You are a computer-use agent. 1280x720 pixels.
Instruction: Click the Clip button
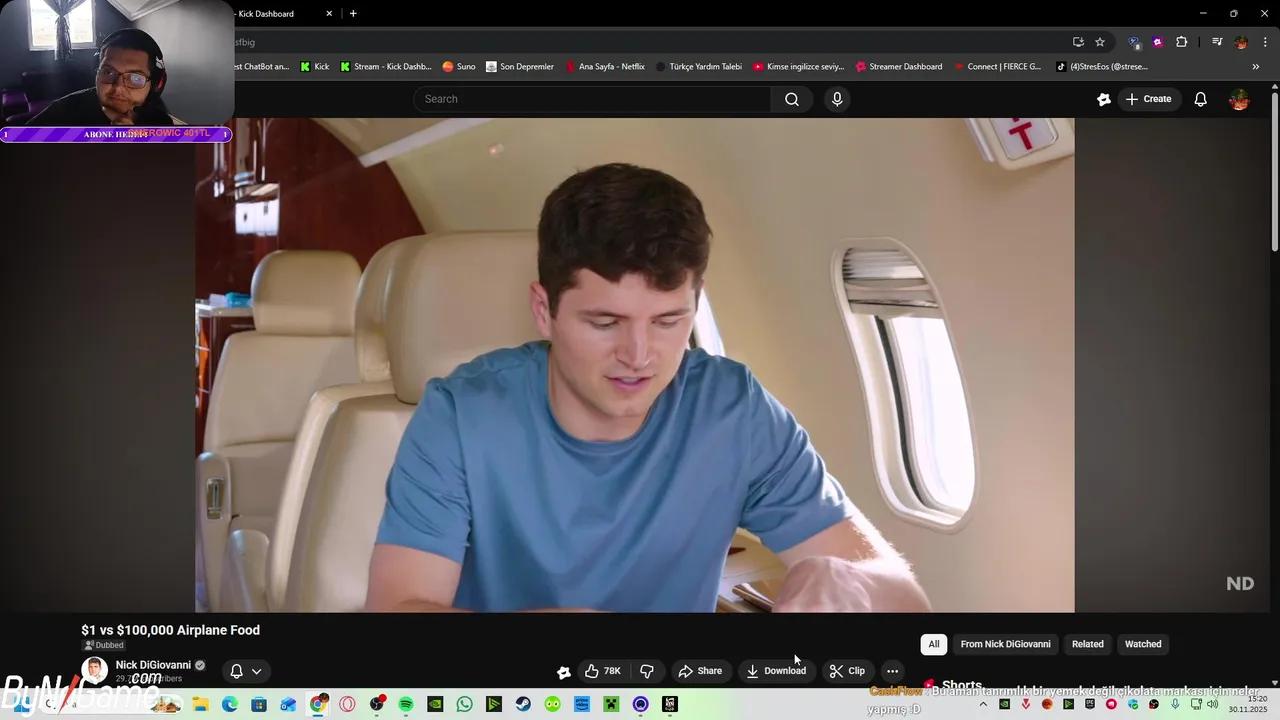pyautogui.click(x=847, y=671)
